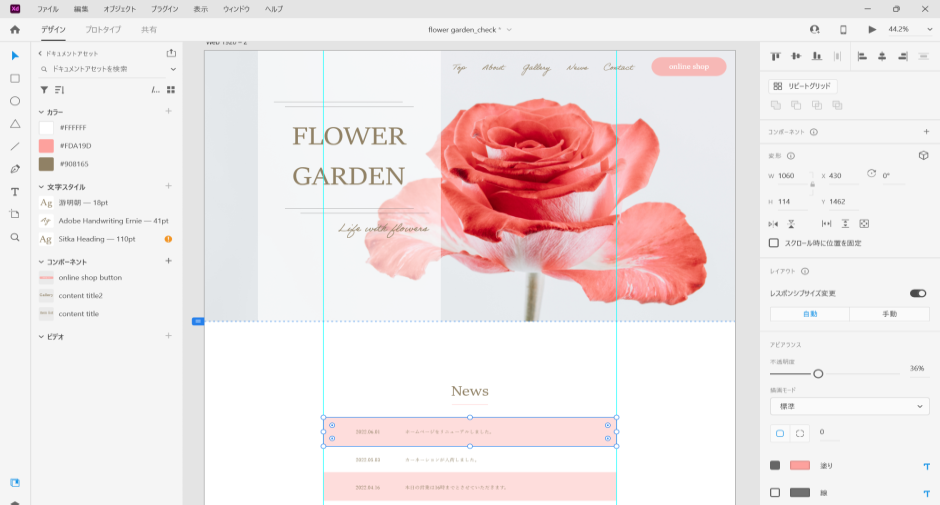
Task: Click the リピートグリッド button
Action: click(x=803, y=86)
